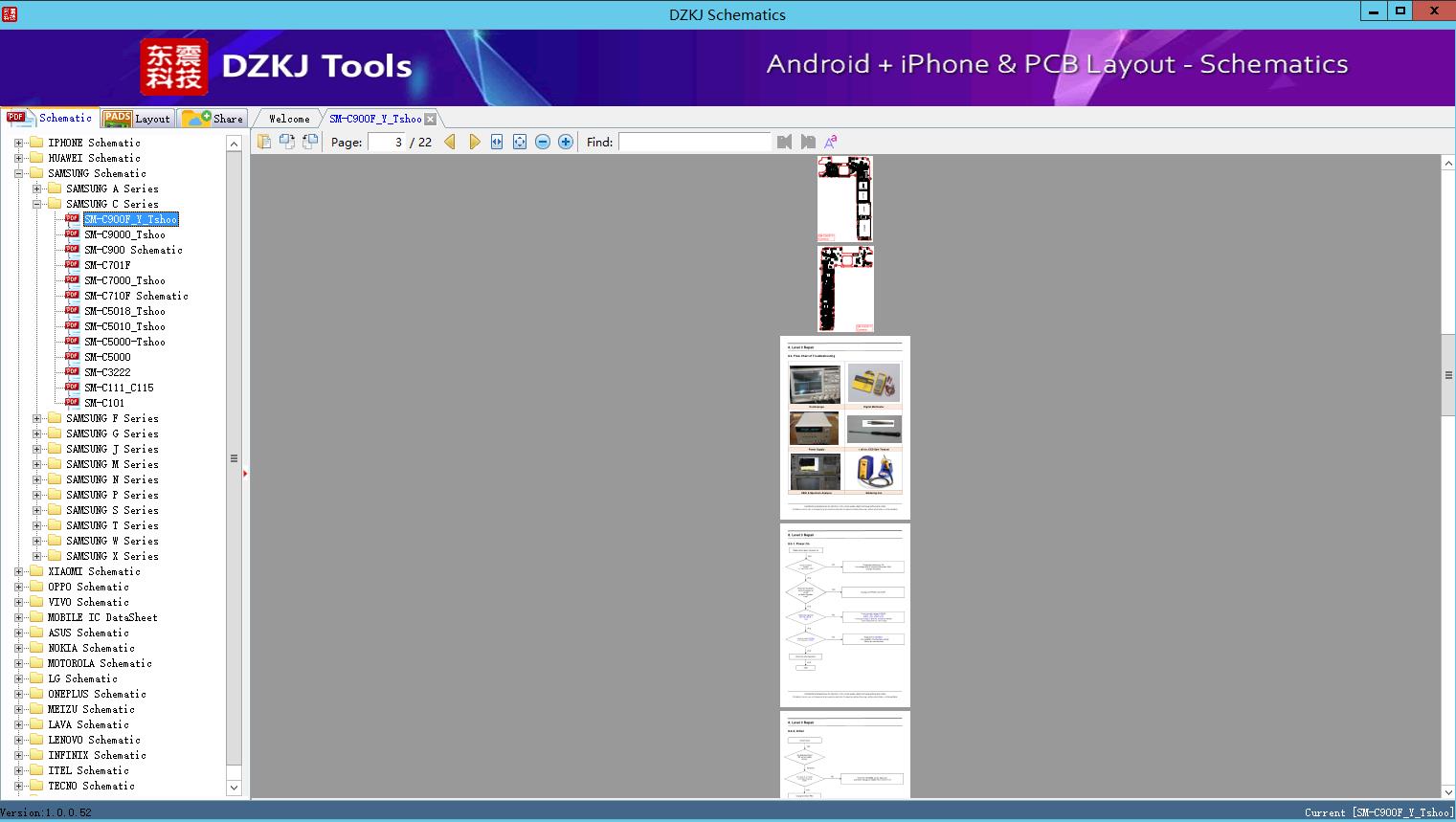This screenshot has height=822, width=1456.
Task: Expand the SAMSUNG S Series node
Action: point(36,510)
